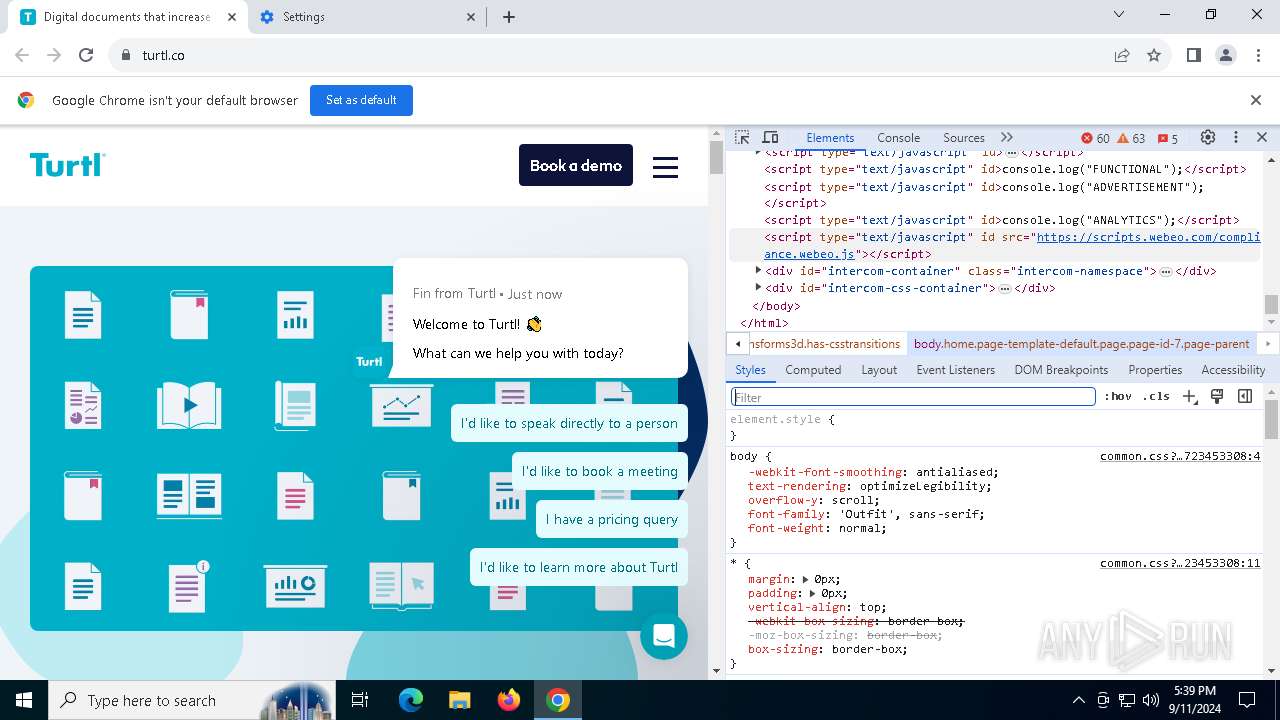Viewport: 1280px width, 720px height.
Task: Switch to the Console tab
Action: point(898,138)
